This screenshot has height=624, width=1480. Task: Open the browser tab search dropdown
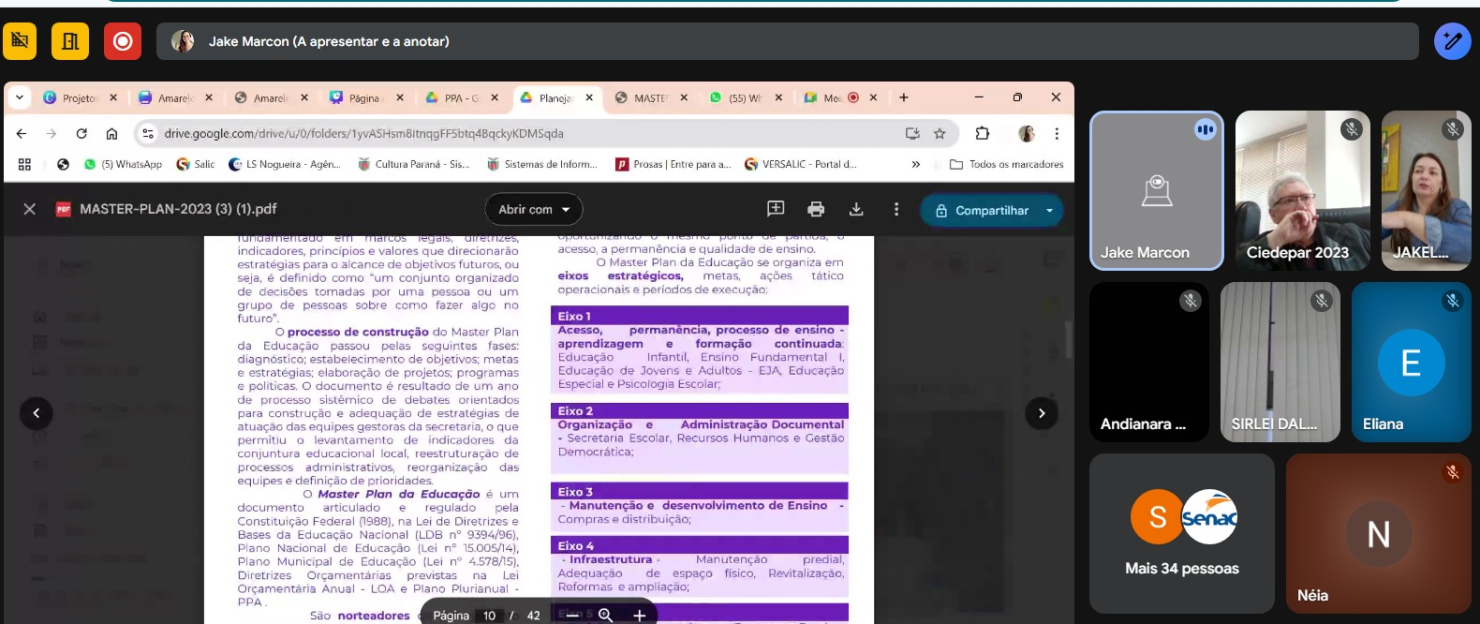coord(19,97)
